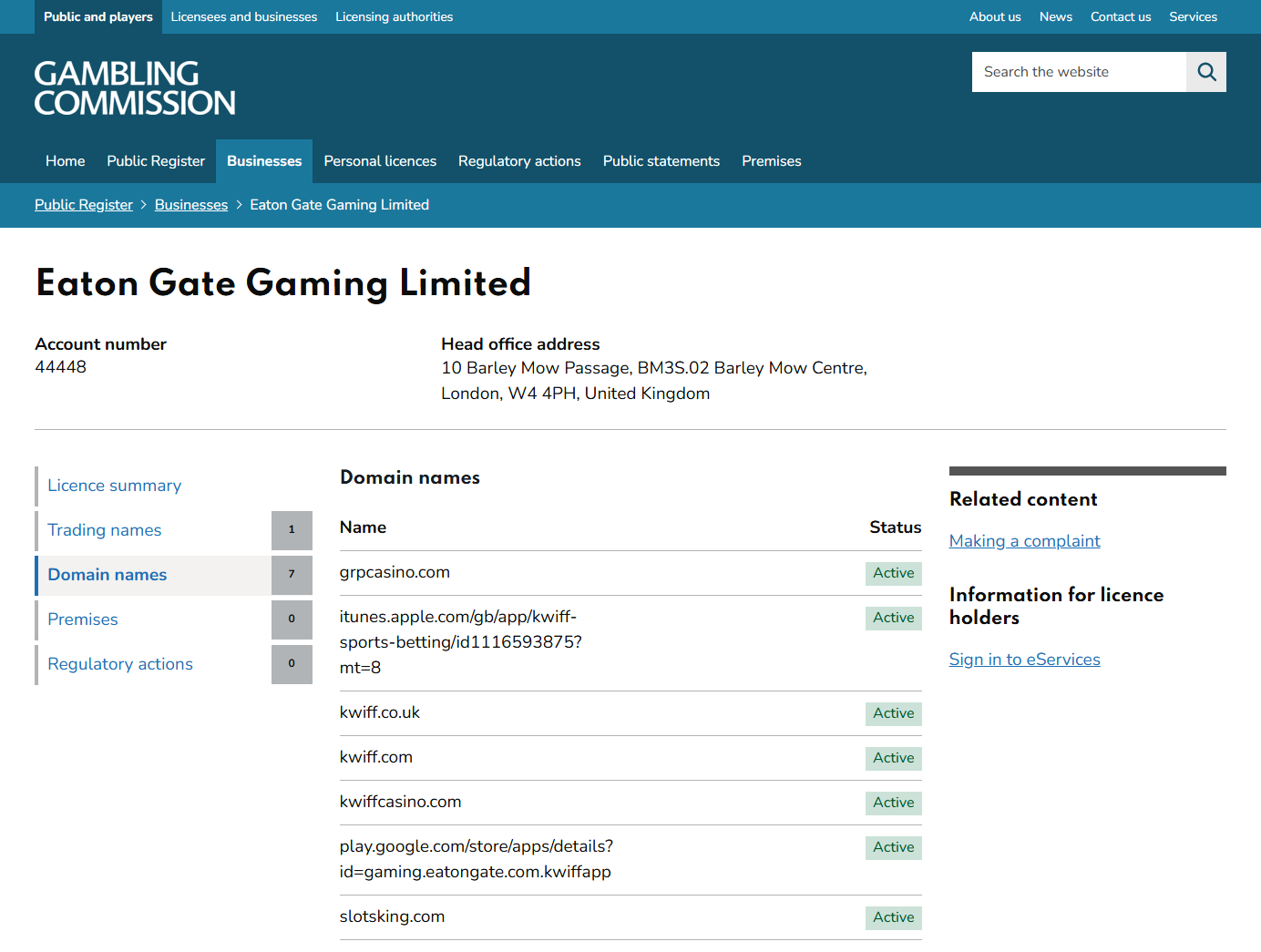Click the Trading names count badge
This screenshot has height=952, width=1261.
pyautogui.click(x=292, y=530)
